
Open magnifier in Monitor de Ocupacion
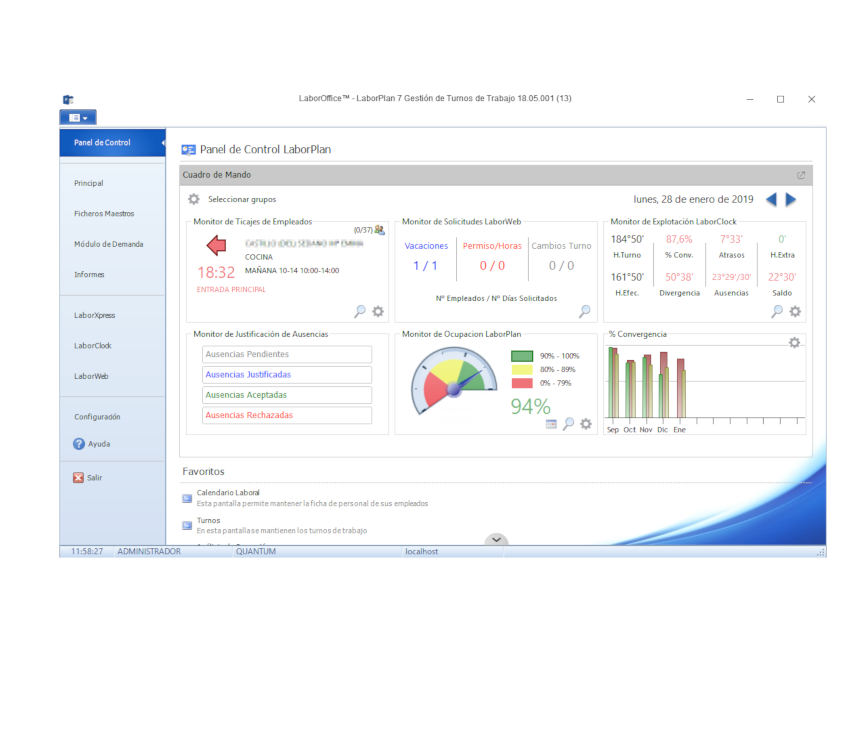[568, 423]
